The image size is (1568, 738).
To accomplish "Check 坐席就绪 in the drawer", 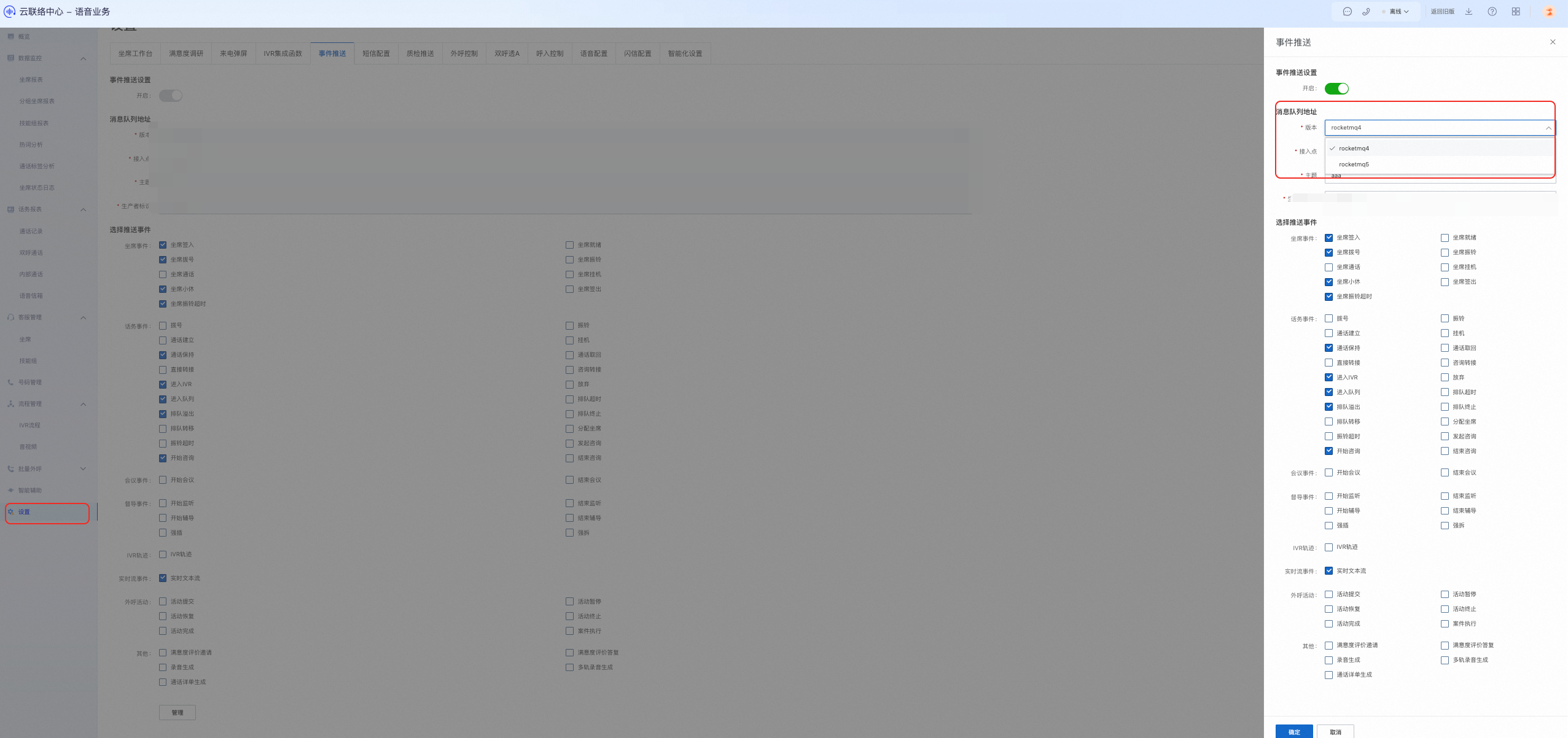I will (x=1445, y=238).
